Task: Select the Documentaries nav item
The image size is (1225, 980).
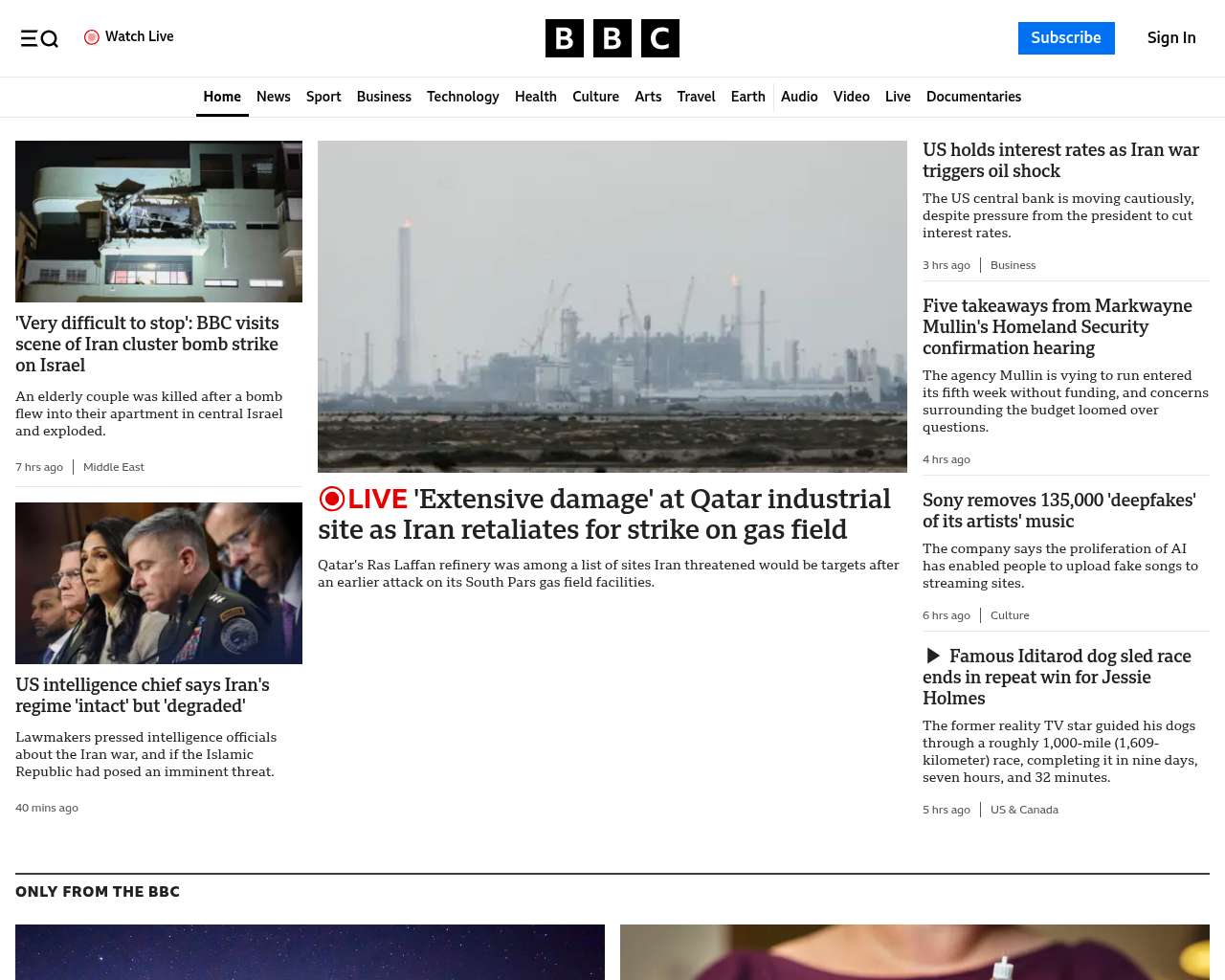Action: (973, 97)
